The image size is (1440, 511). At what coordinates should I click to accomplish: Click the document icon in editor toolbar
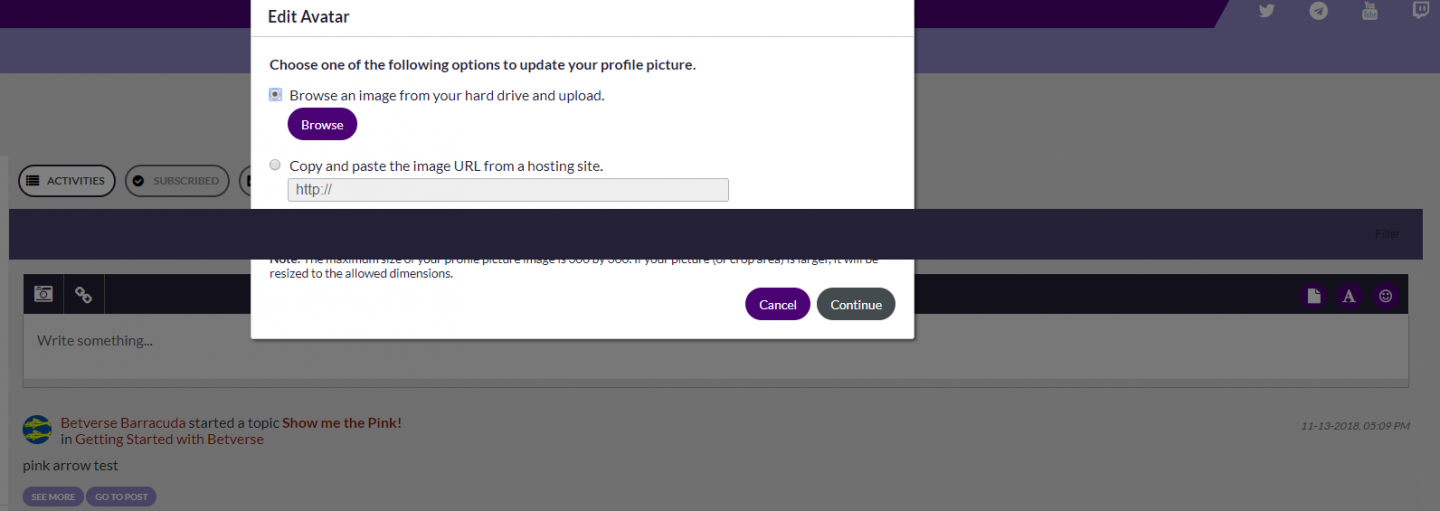[1314, 295]
